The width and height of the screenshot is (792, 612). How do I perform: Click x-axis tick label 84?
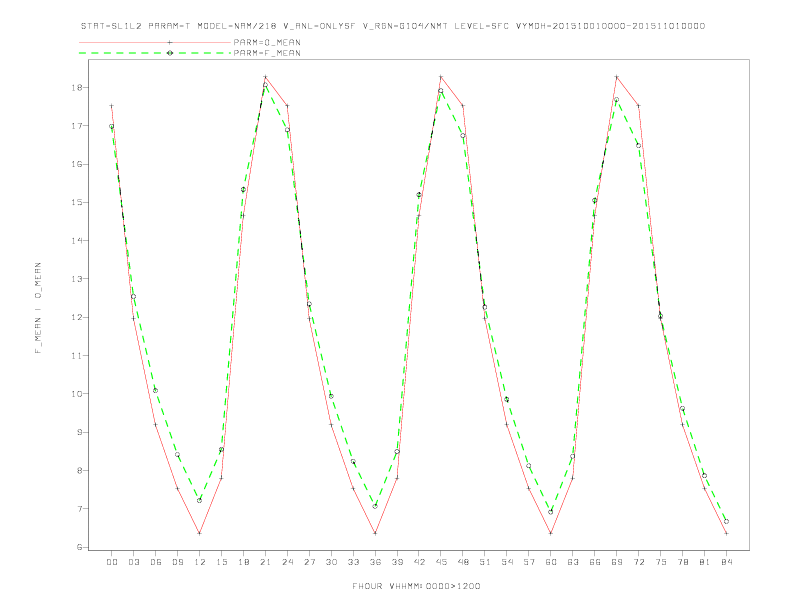tap(726, 562)
